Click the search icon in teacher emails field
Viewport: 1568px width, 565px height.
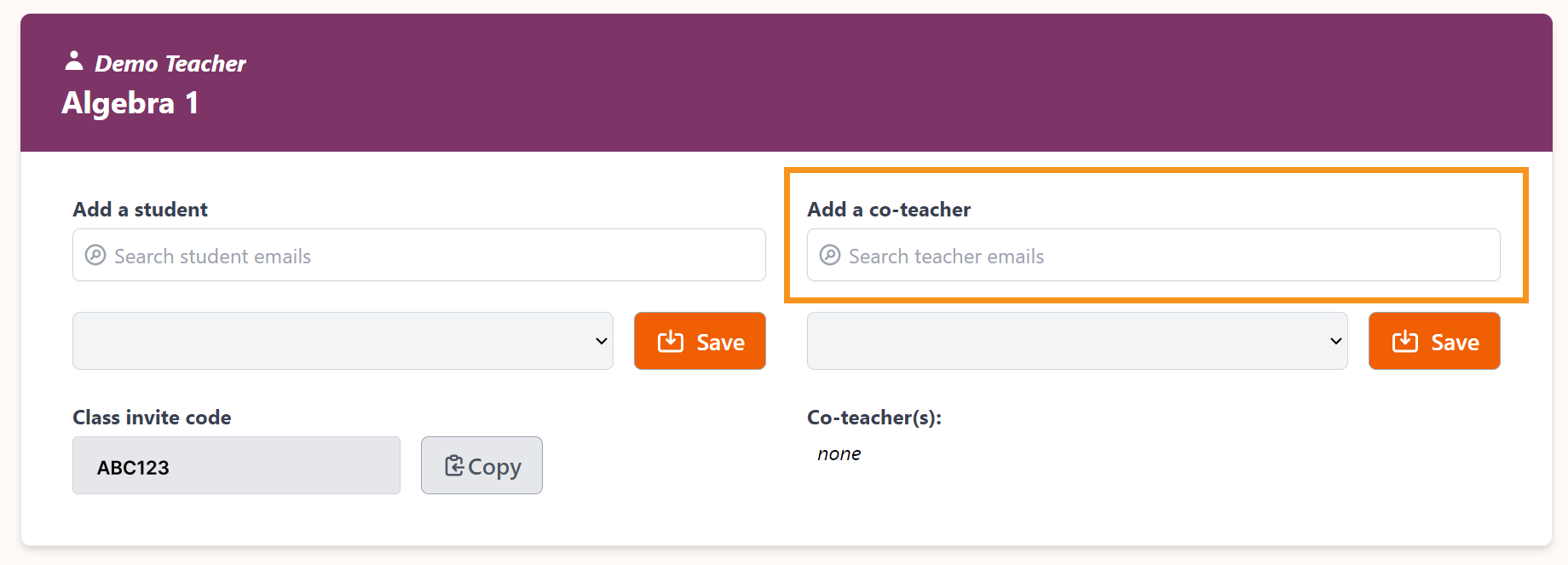pyautogui.click(x=830, y=256)
